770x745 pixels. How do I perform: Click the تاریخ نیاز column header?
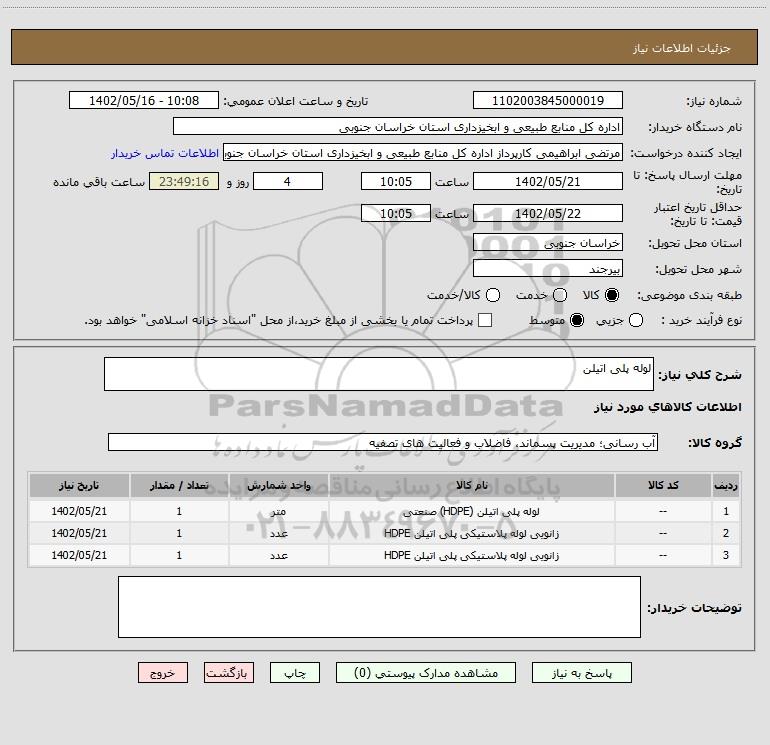point(79,486)
